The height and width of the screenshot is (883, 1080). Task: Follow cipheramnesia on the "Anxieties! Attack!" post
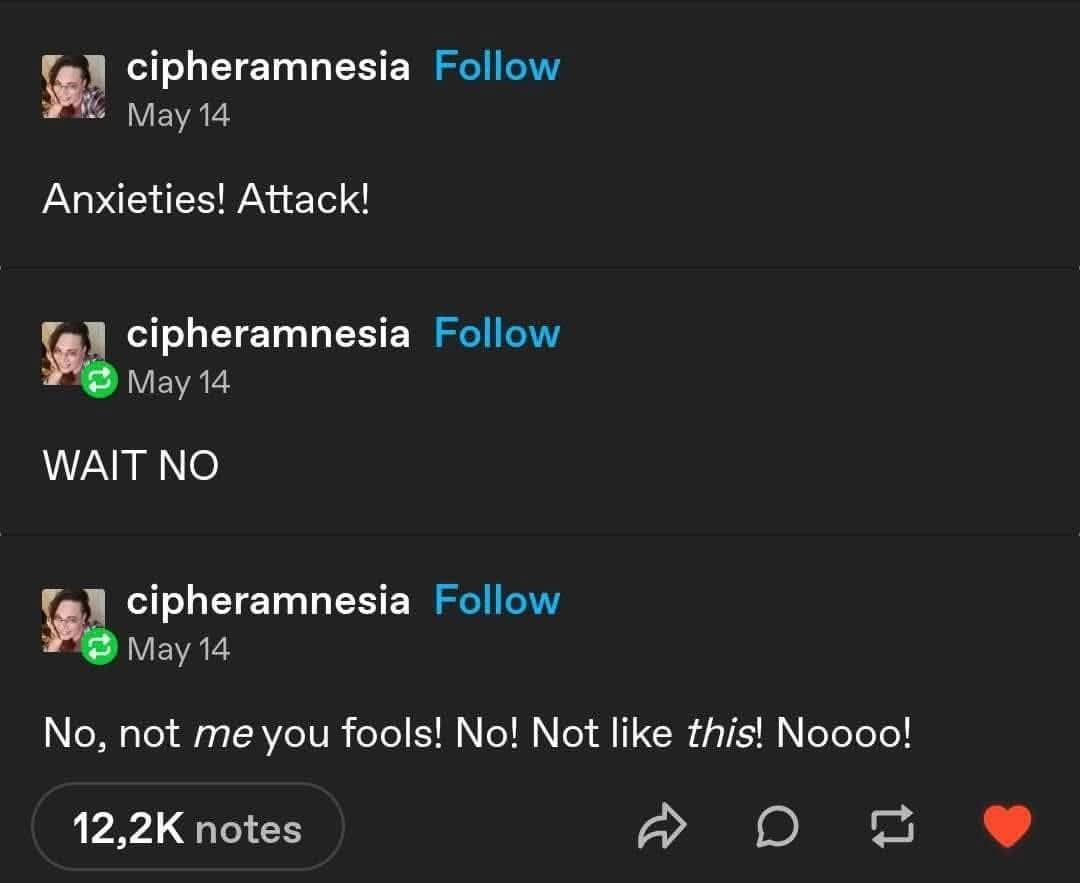(497, 67)
